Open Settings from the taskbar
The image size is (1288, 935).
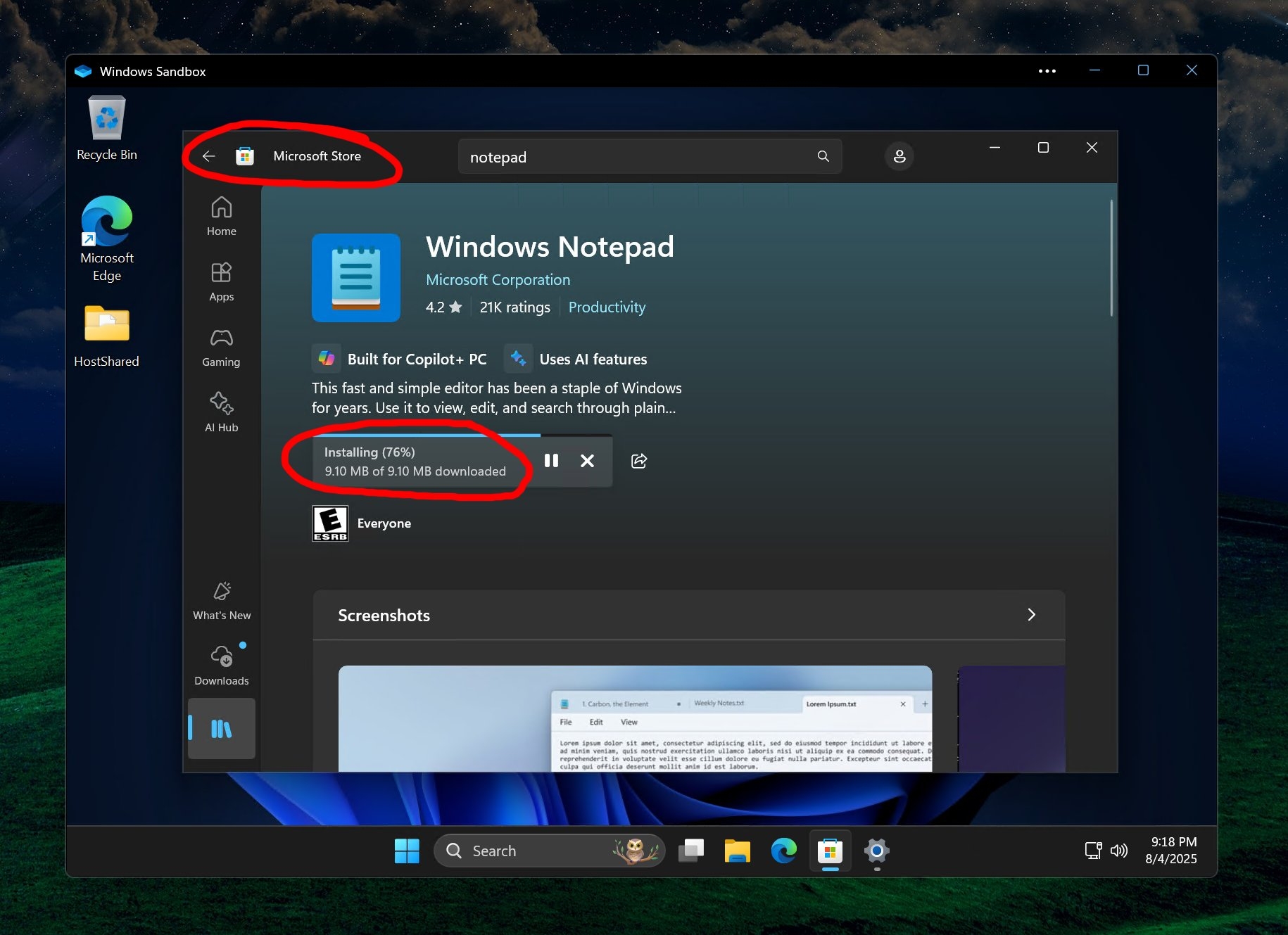(877, 851)
